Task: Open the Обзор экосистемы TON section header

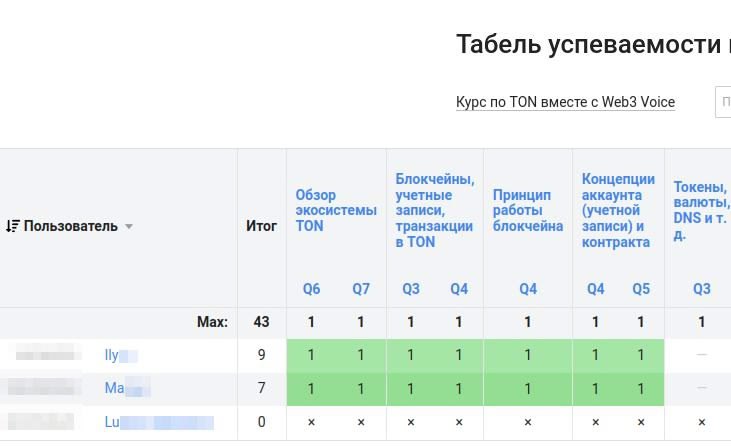Action: point(335,210)
